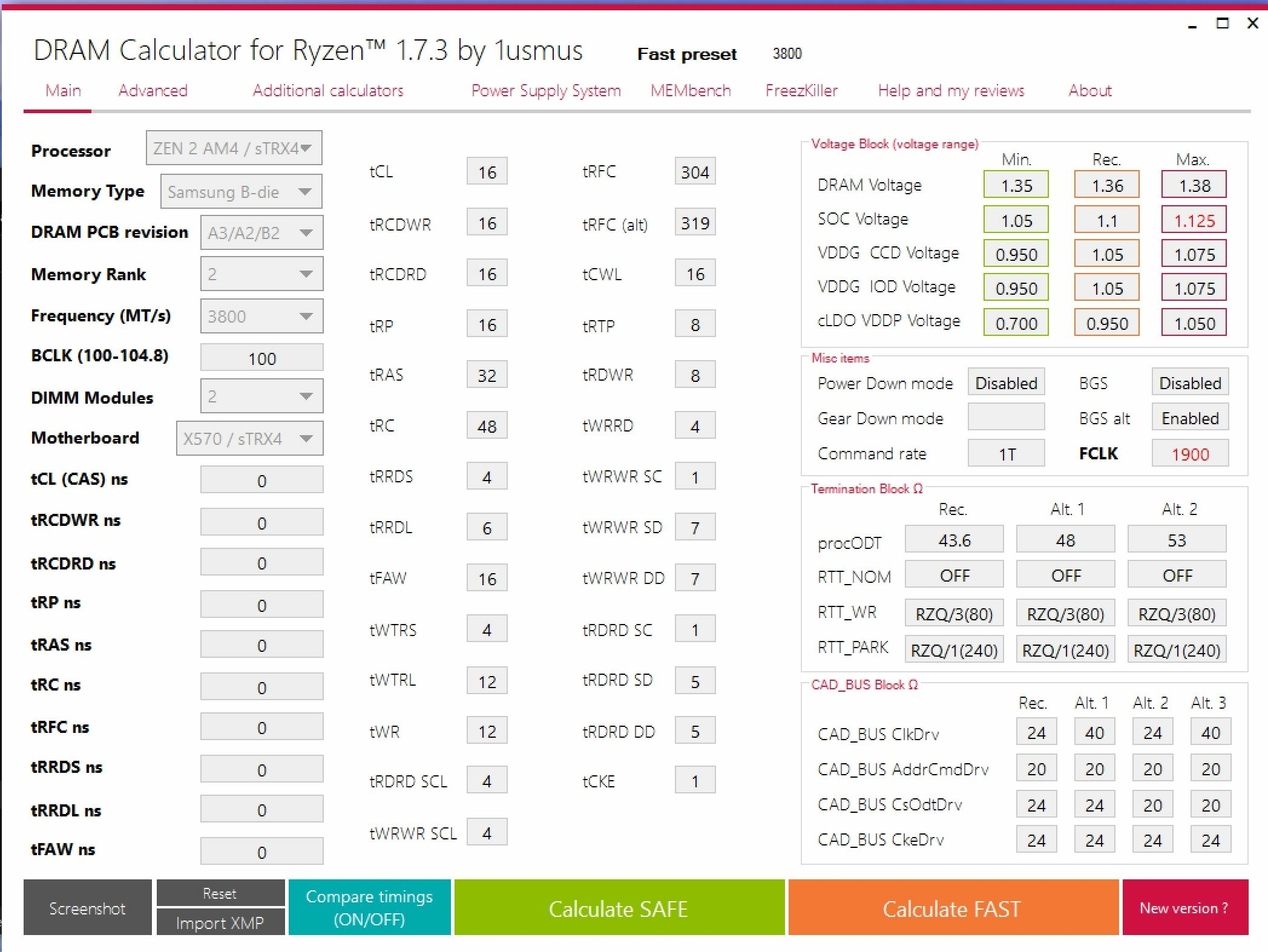
Task: Expand the Motherboard dropdown
Action: (249, 438)
